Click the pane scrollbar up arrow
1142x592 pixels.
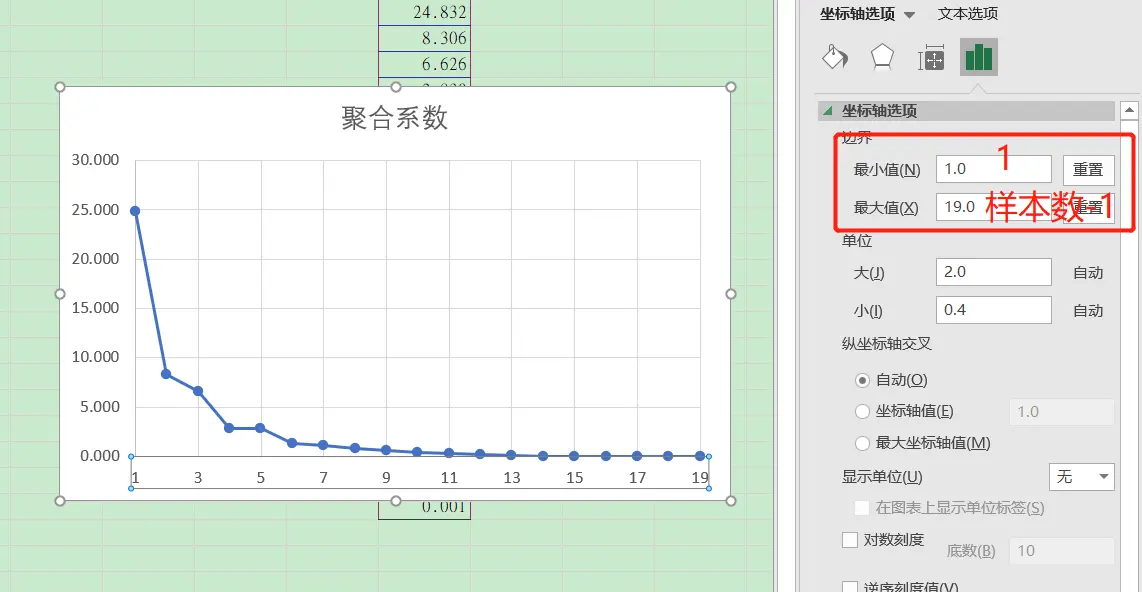click(x=1129, y=111)
